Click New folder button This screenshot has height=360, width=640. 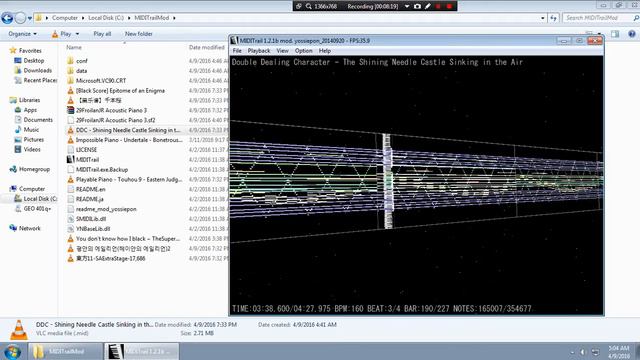(x=139, y=34)
